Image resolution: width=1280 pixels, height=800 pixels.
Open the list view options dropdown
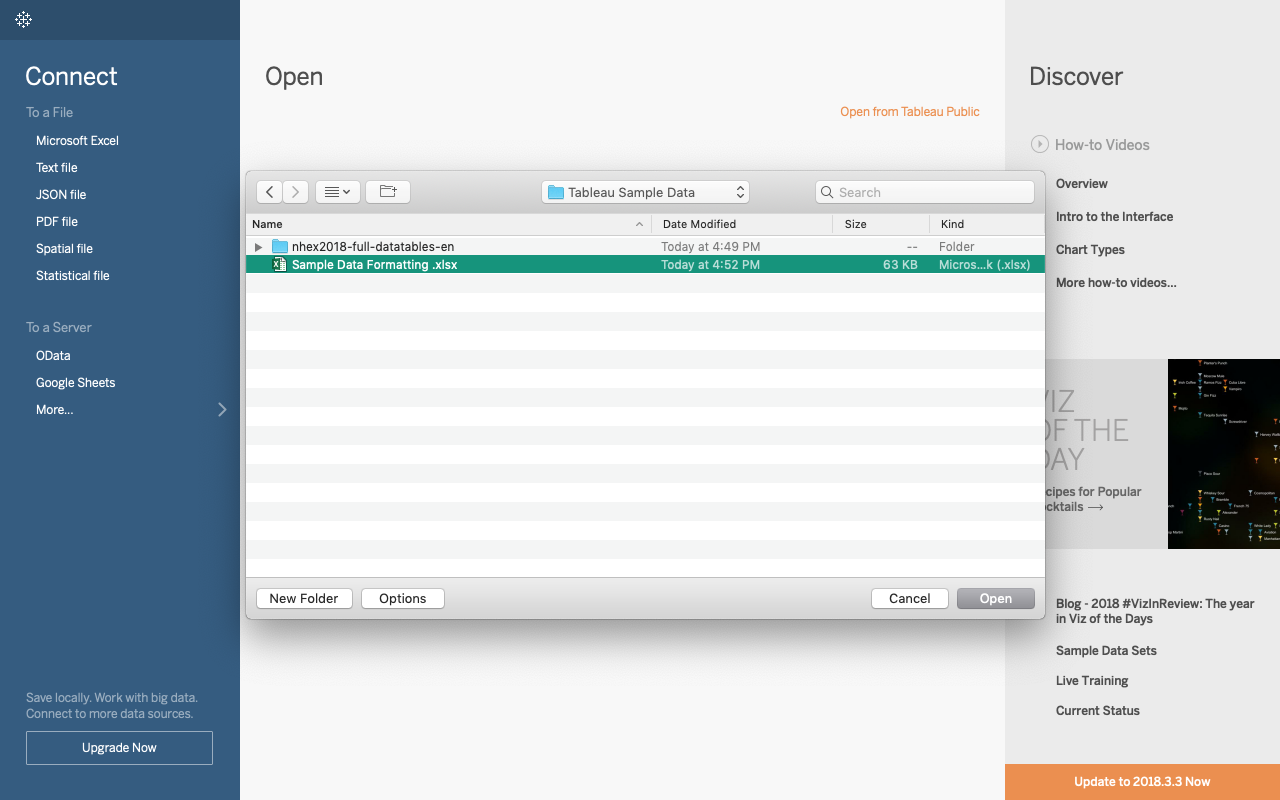(x=338, y=192)
